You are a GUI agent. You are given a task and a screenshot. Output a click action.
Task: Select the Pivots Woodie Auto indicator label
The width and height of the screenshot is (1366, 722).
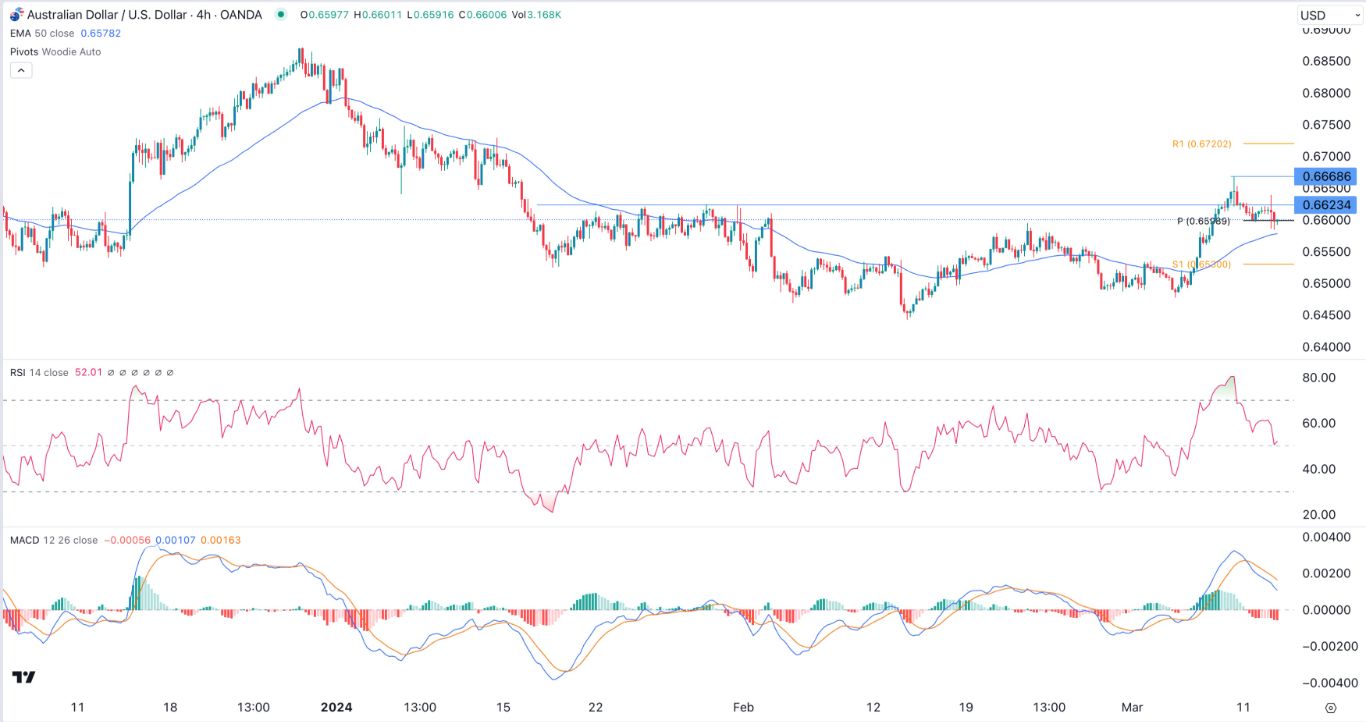pyautogui.click(x=55, y=52)
